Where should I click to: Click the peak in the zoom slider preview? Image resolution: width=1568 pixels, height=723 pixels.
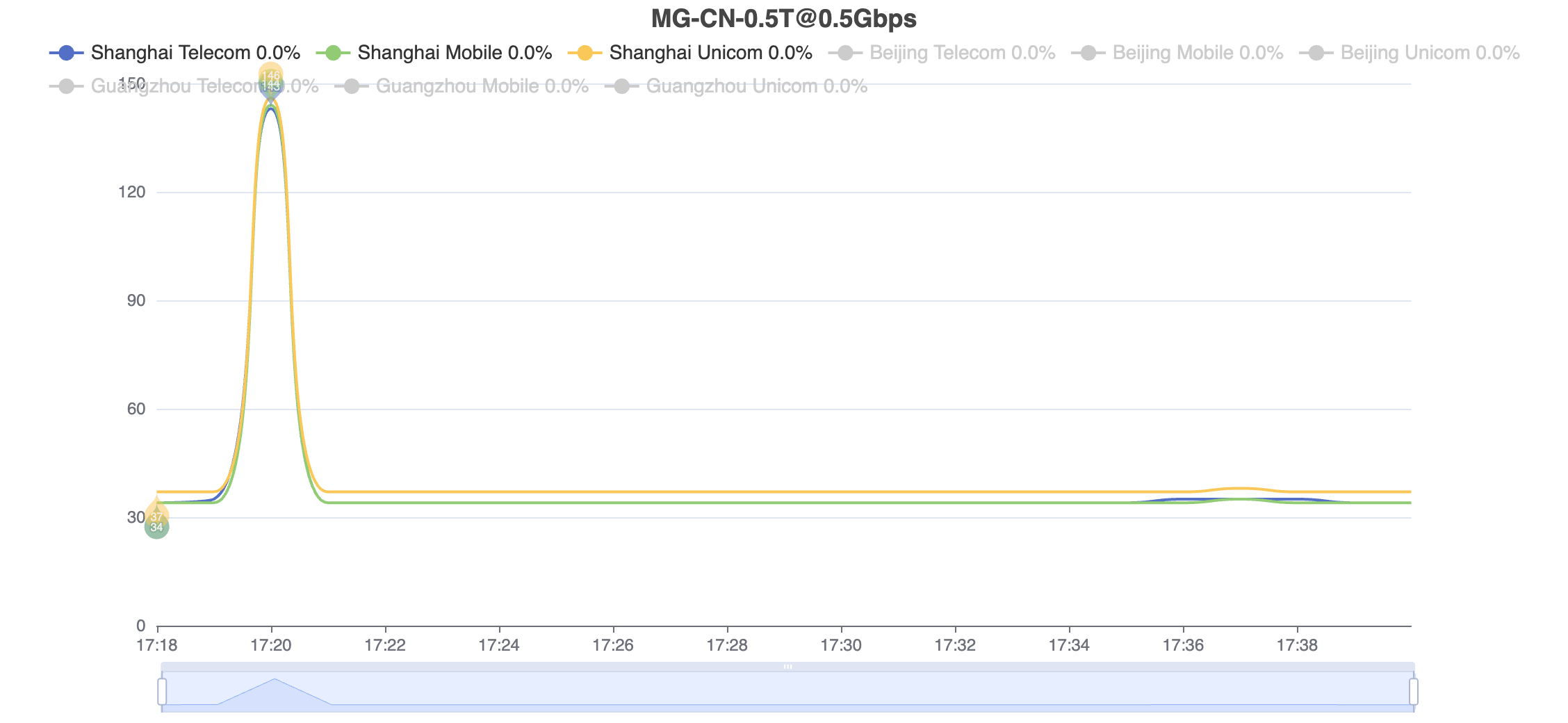click(x=275, y=680)
